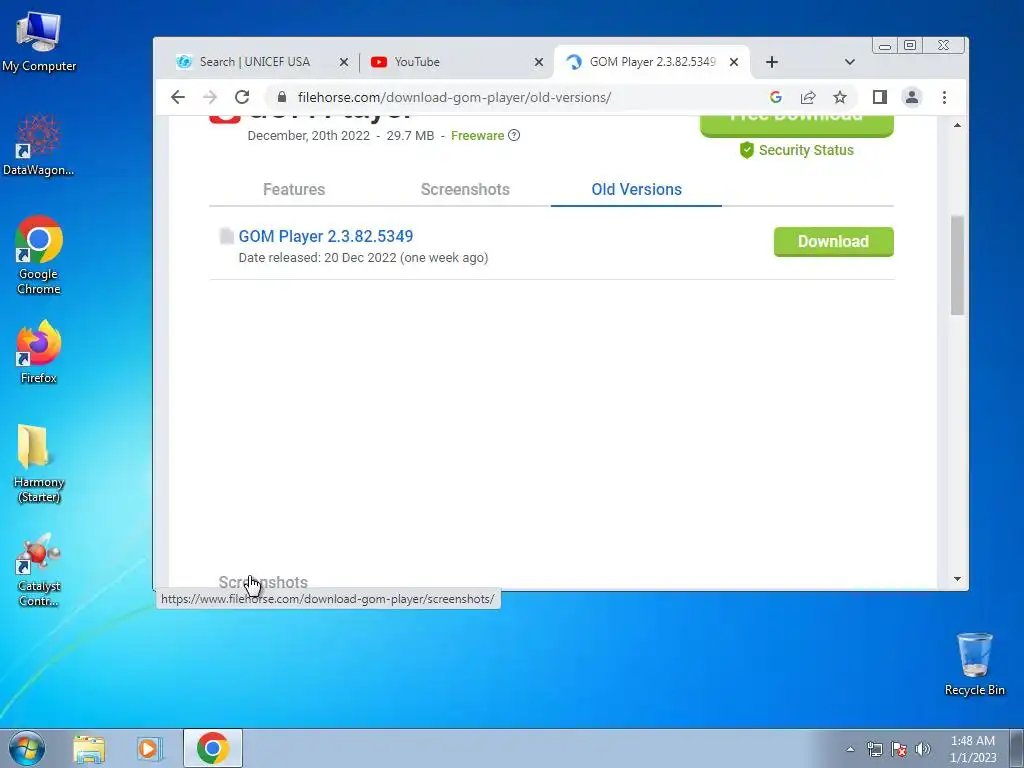Image resolution: width=1024 pixels, height=768 pixels.
Task: Click the Show desktop strip
Action: (x=1017, y=748)
